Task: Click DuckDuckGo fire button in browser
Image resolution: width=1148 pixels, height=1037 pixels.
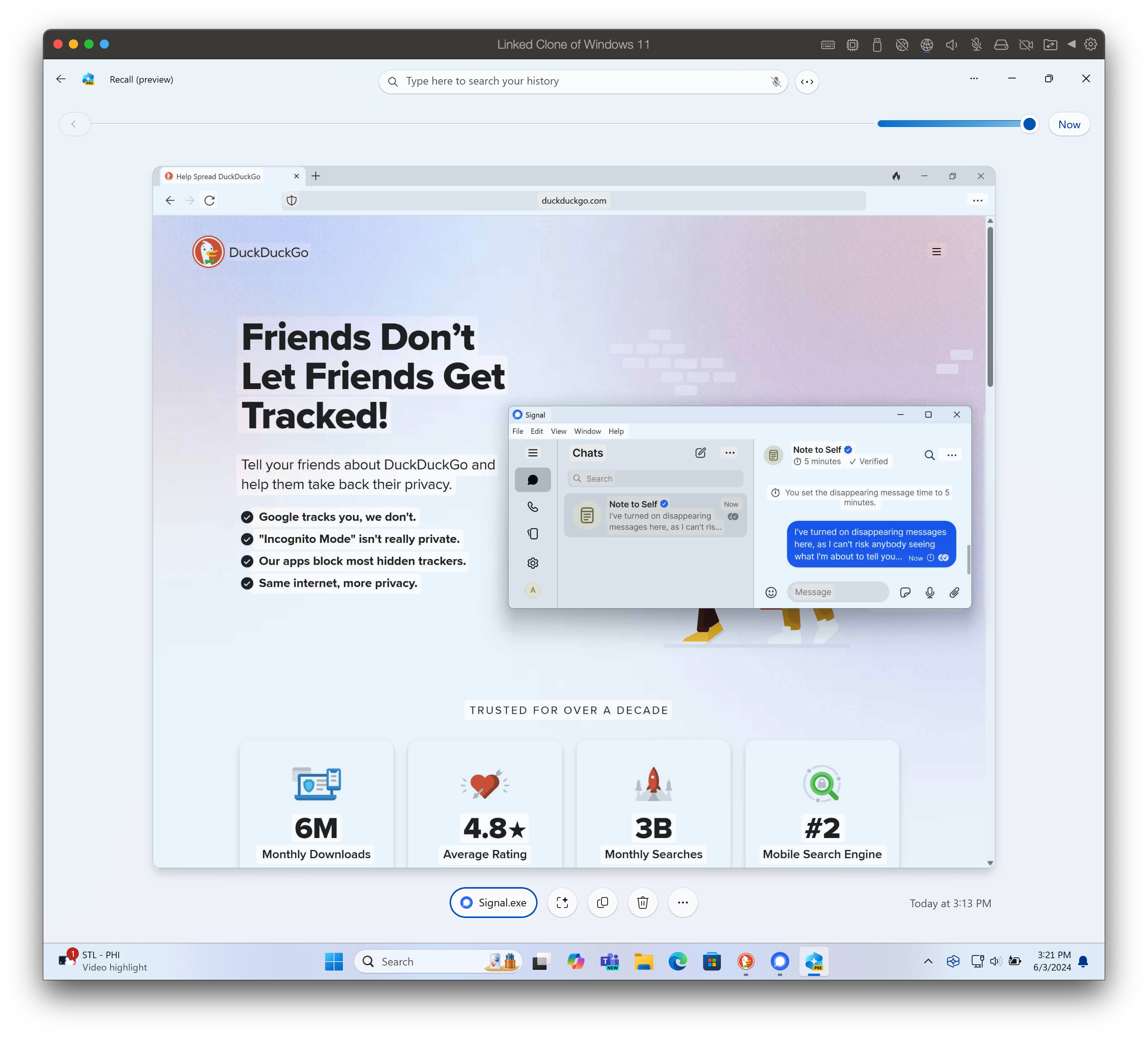Action: pos(896,177)
